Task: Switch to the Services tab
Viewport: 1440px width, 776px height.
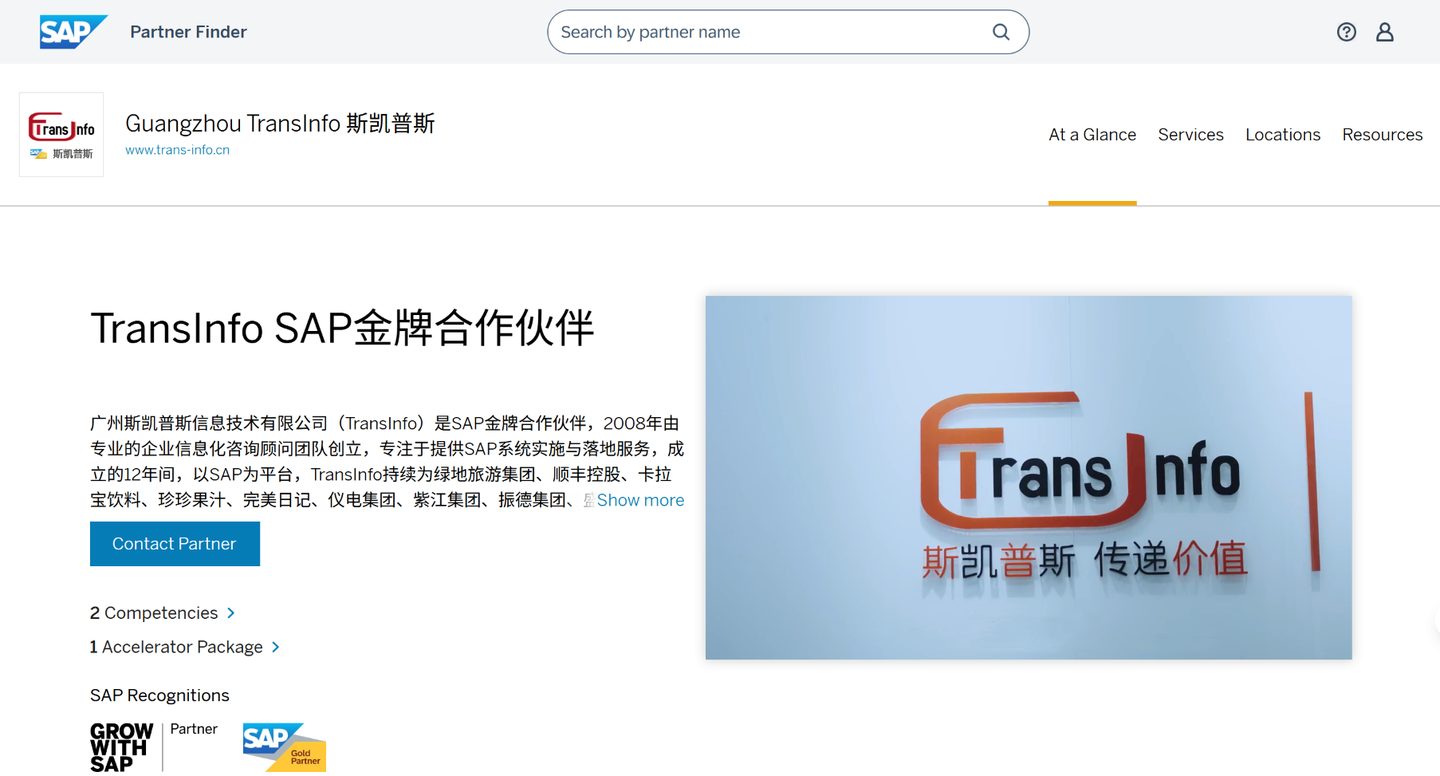Action: (1190, 134)
